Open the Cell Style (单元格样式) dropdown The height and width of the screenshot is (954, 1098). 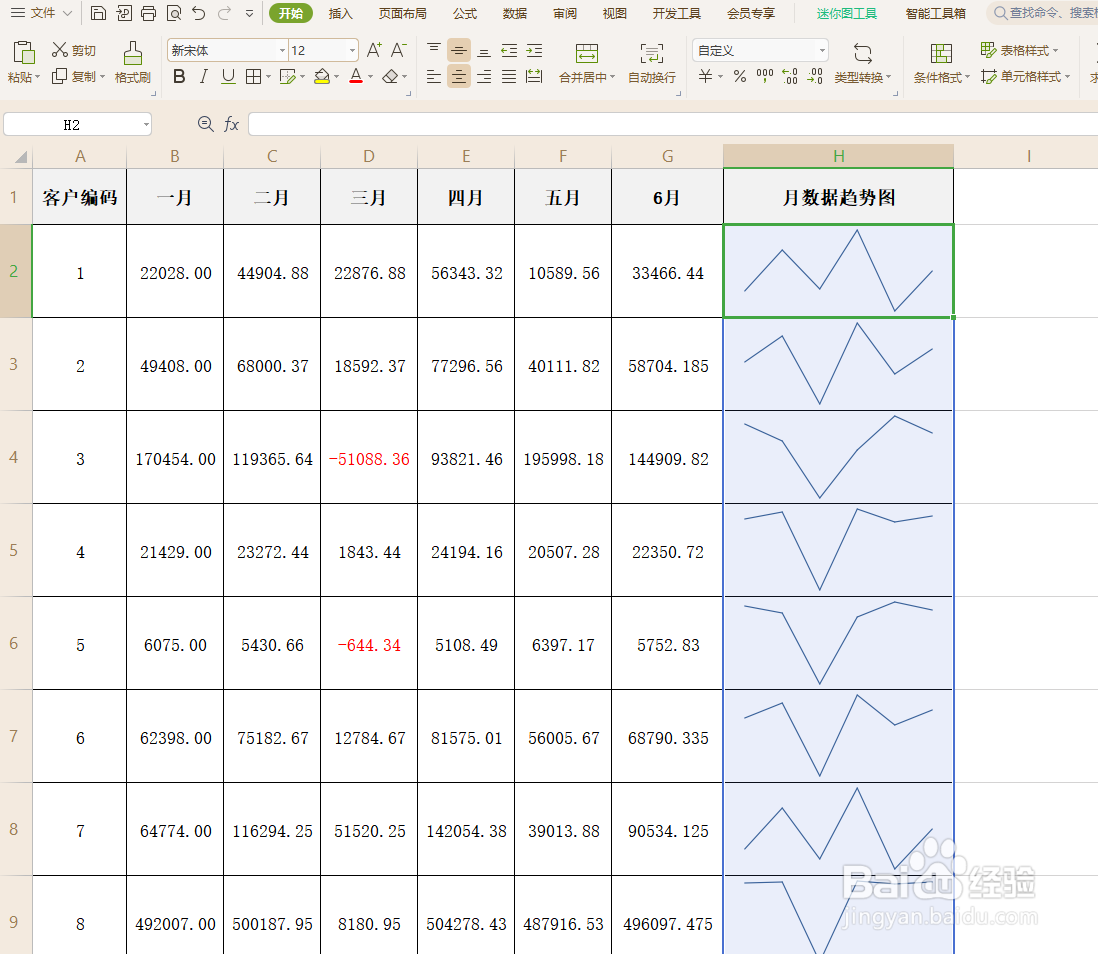[1026, 76]
